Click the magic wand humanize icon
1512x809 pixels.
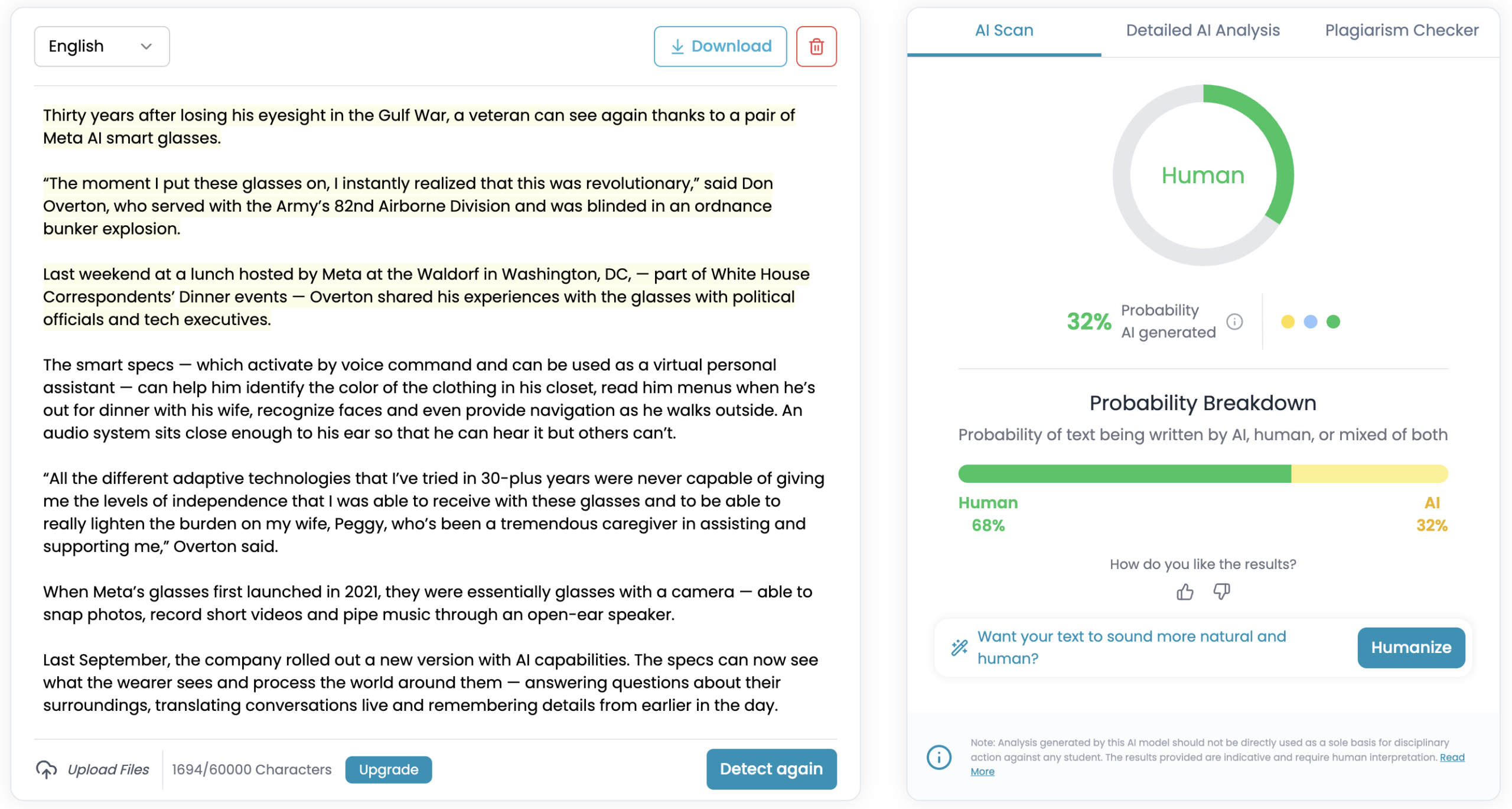959,647
